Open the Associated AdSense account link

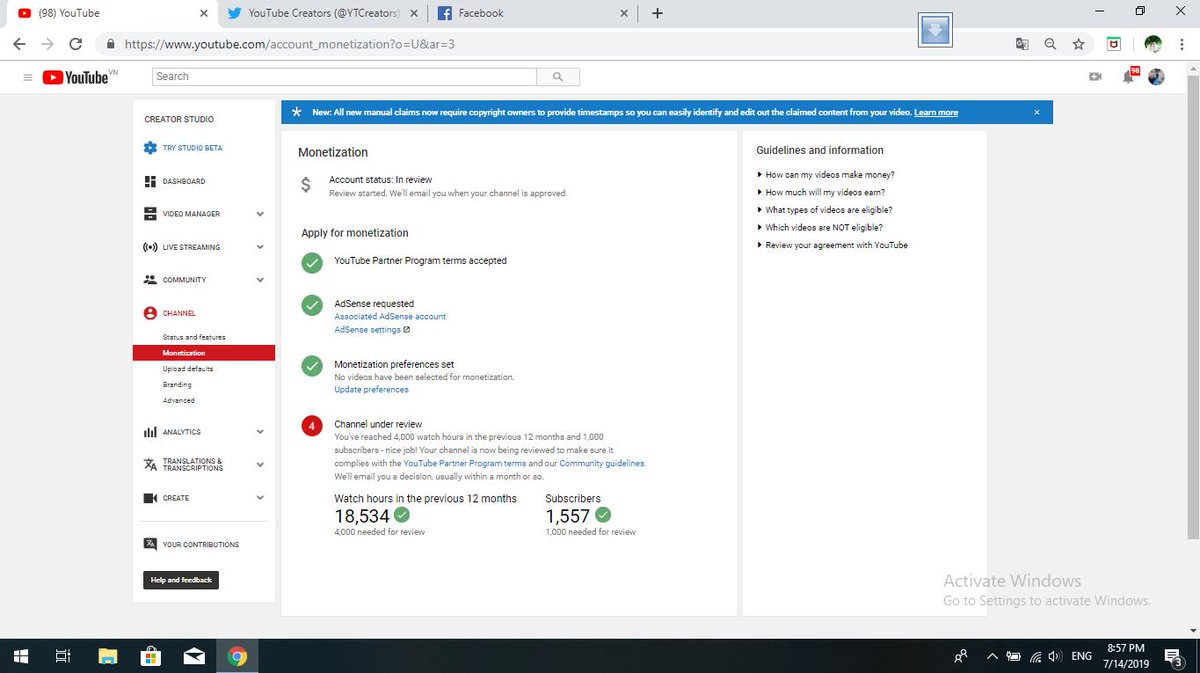pyautogui.click(x=390, y=316)
